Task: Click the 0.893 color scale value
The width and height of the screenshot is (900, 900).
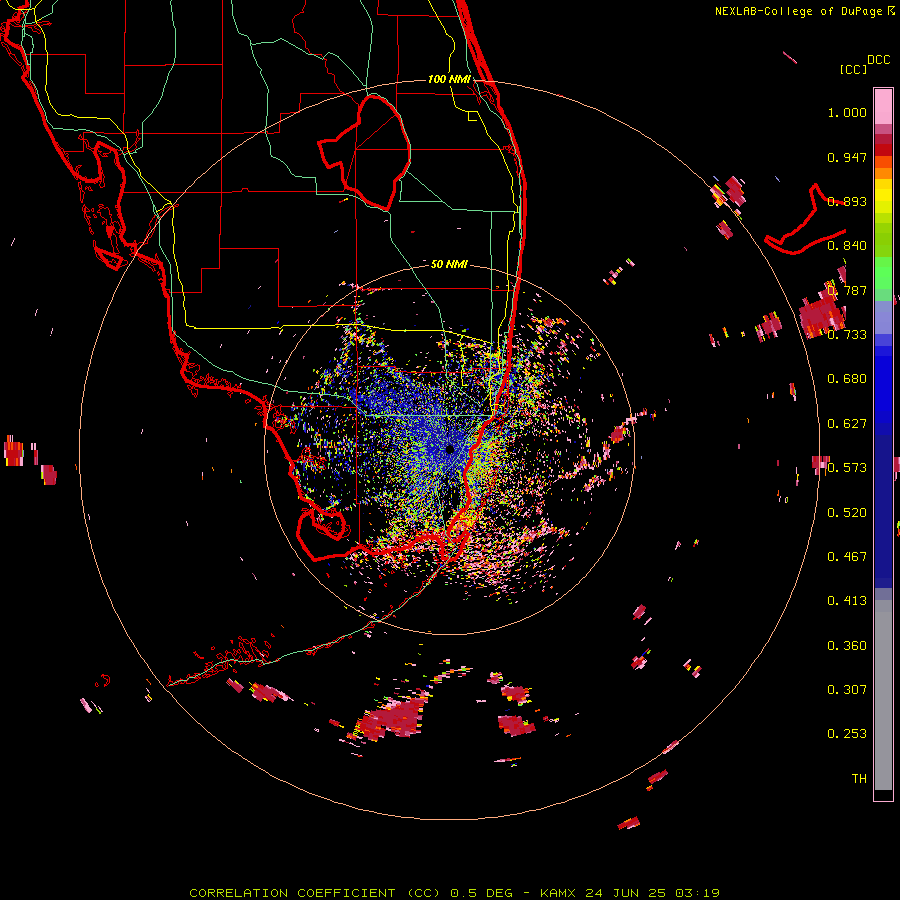Action: click(x=847, y=201)
